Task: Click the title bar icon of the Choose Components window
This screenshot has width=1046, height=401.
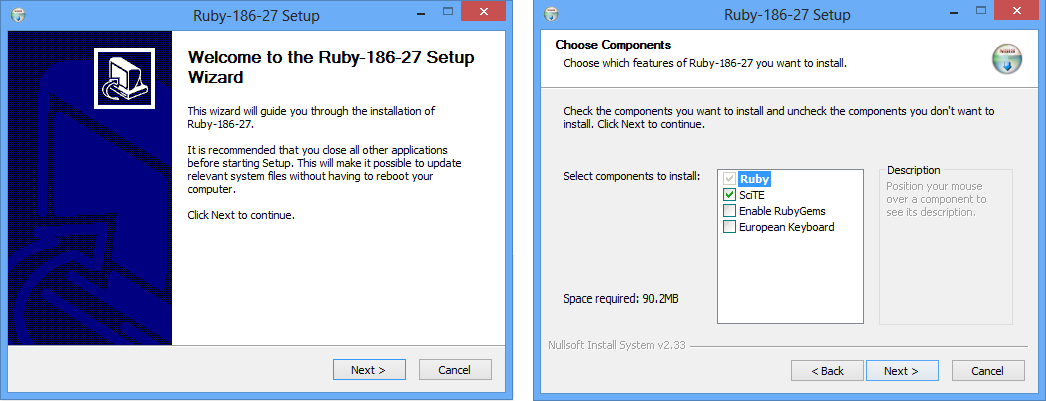Action: tap(550, 13)
